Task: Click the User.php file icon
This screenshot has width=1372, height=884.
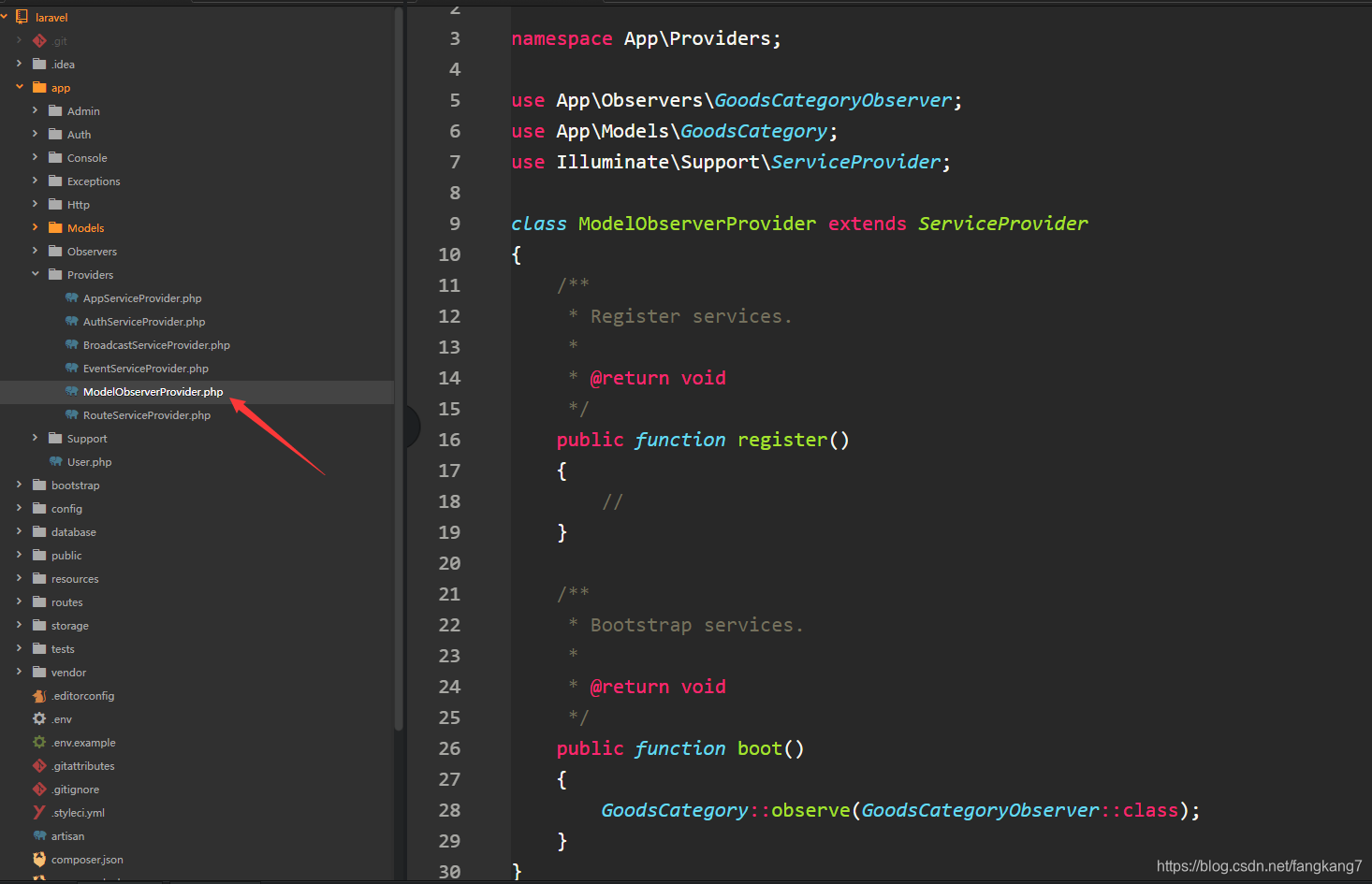Action: pyautogui.click(x=55, y=461)
